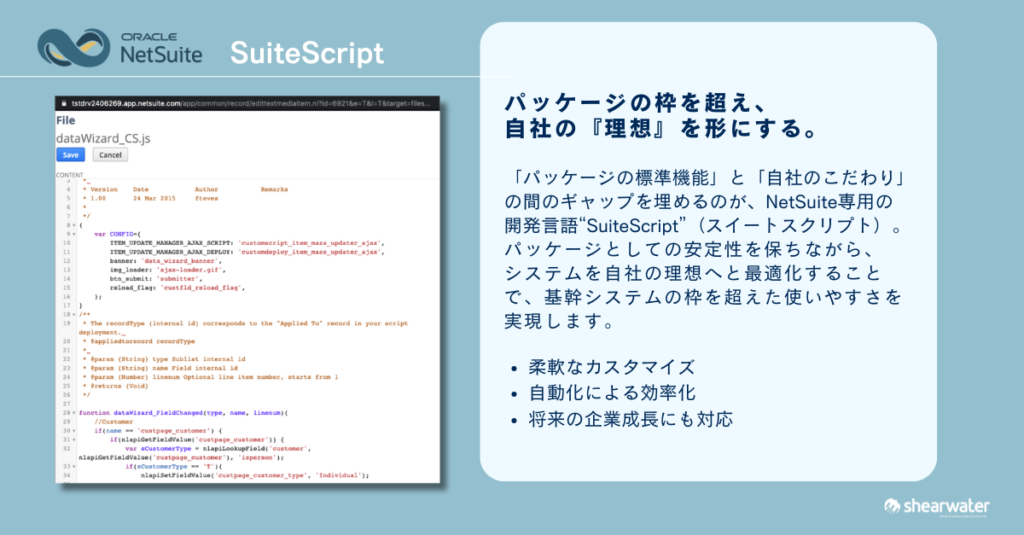Click the Shearwater cloud logo icon
The width and height of the screenshot is (1024, 535).
click(895, 506)
